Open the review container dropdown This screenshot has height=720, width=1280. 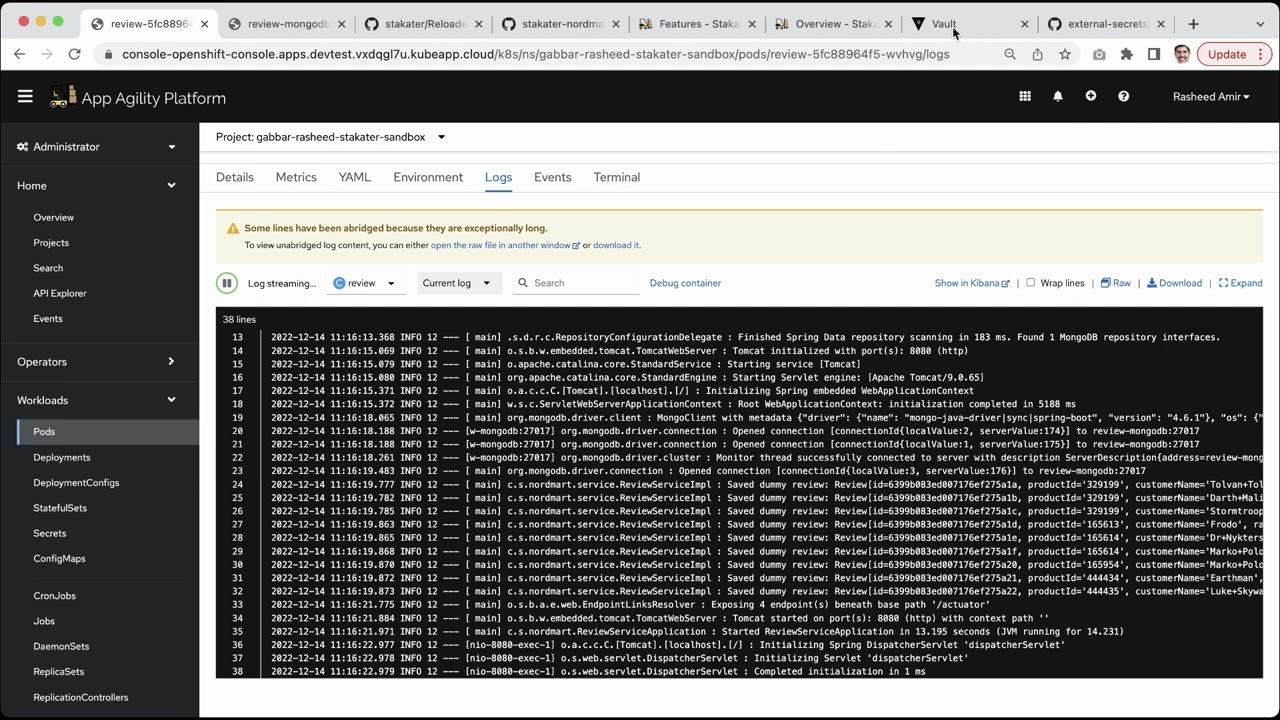(x=364, y=283)
